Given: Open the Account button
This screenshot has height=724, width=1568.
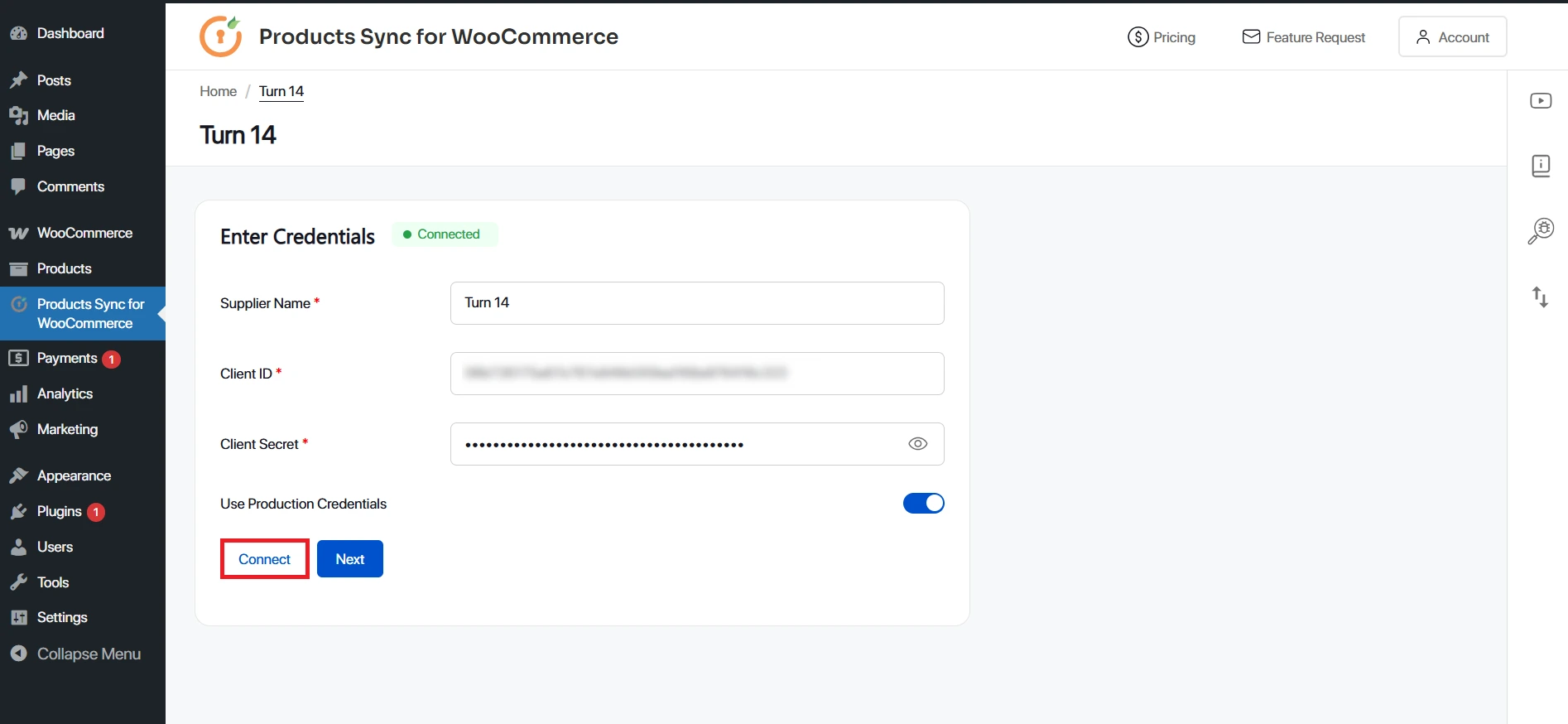Looking at the screenshot, I should (1452, 36).
